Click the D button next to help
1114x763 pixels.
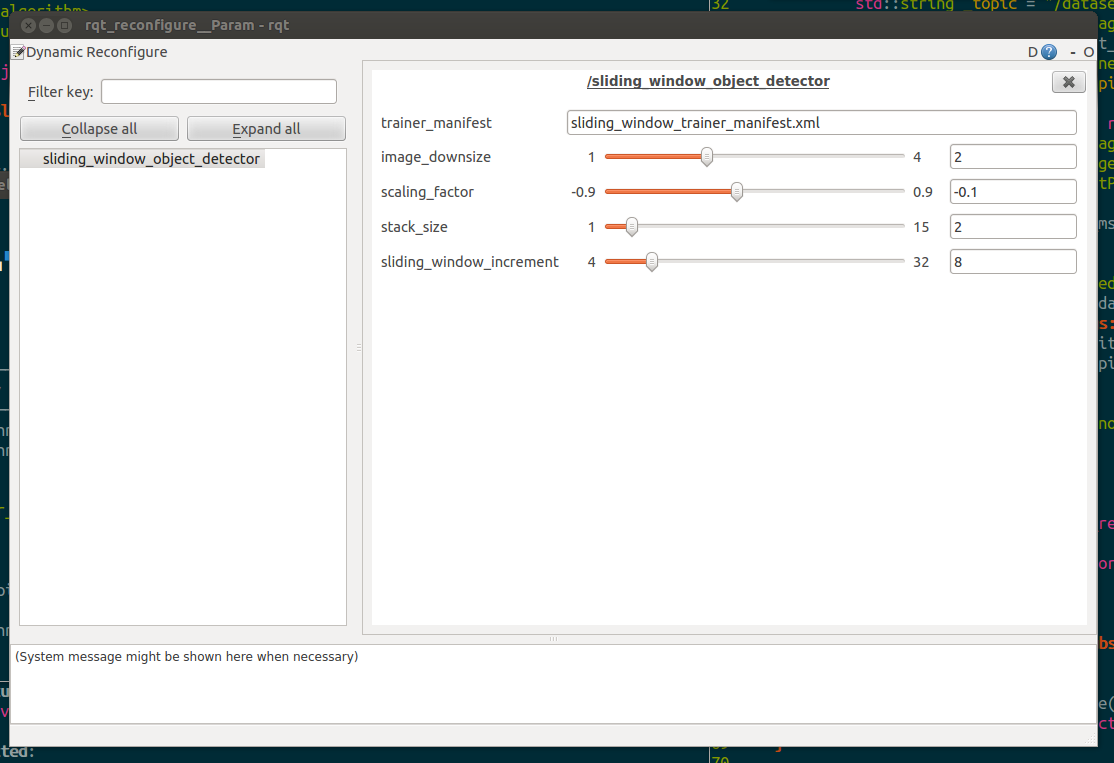tap(1032, 52)
